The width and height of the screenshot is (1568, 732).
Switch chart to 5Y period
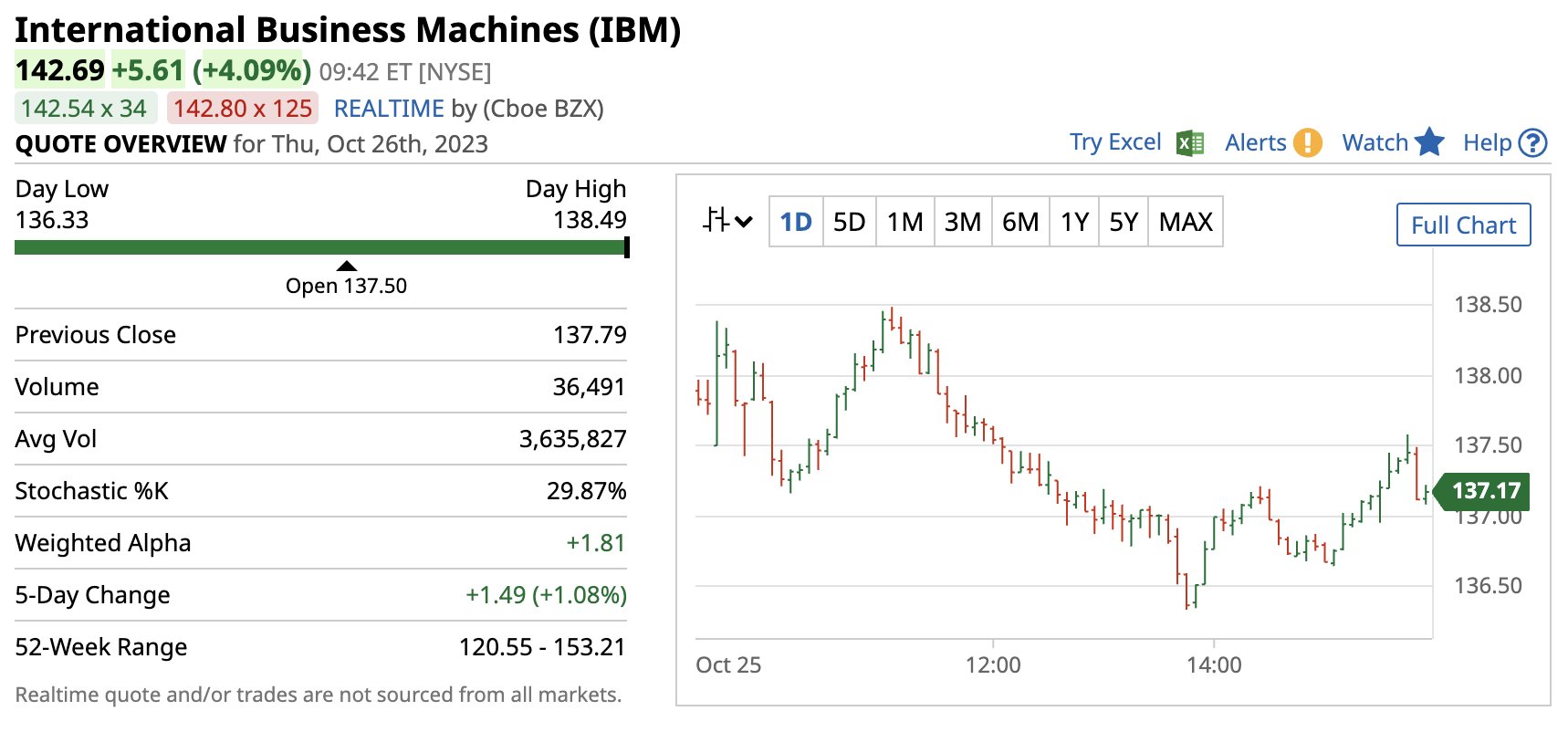pos(1124,222)
